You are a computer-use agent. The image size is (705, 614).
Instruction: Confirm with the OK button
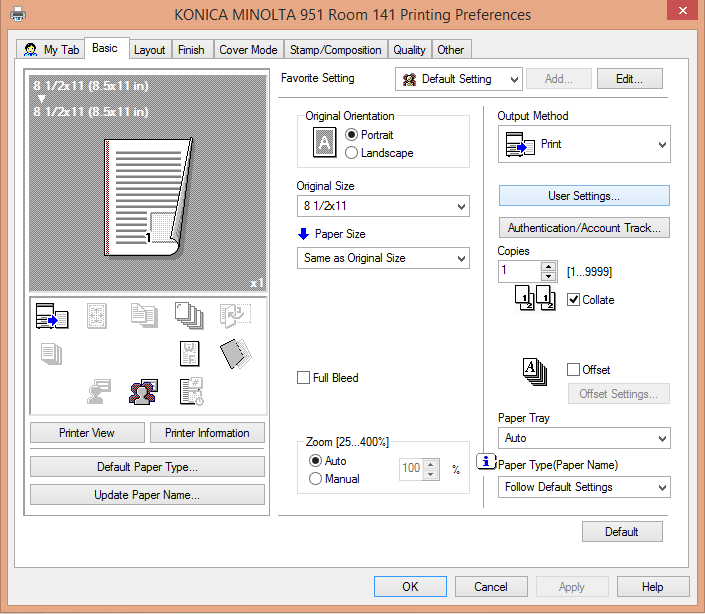(x=410, y=587)
